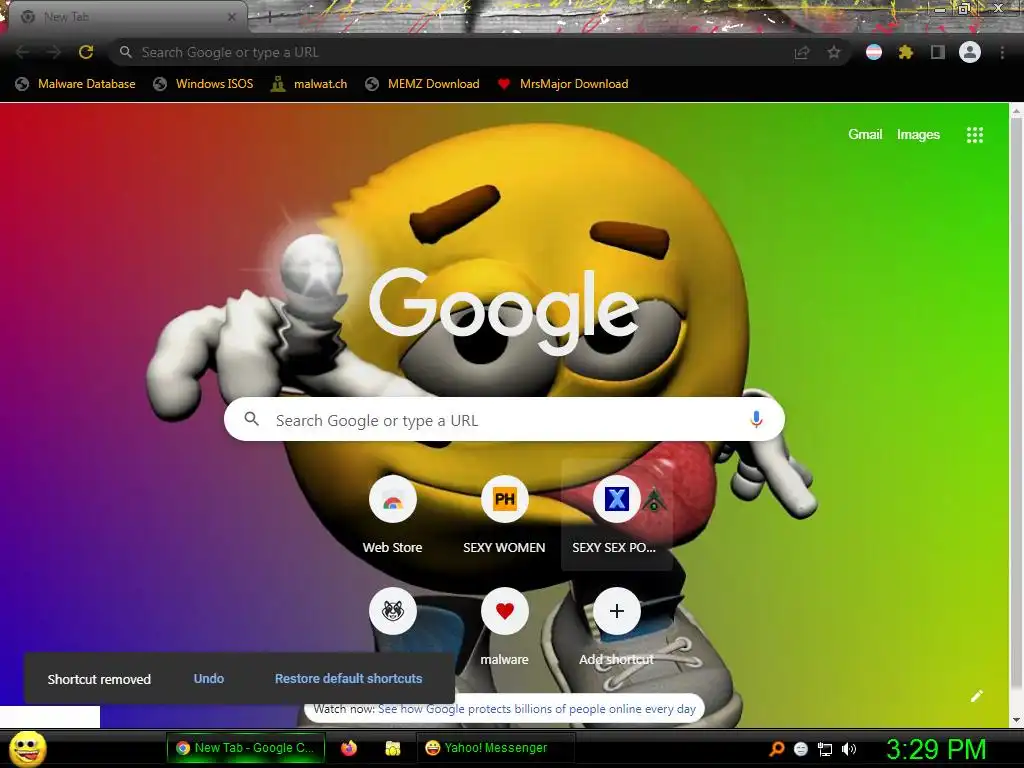Start voice search with microphone icon
This screenshot has height=768, width=1024.
756,419
